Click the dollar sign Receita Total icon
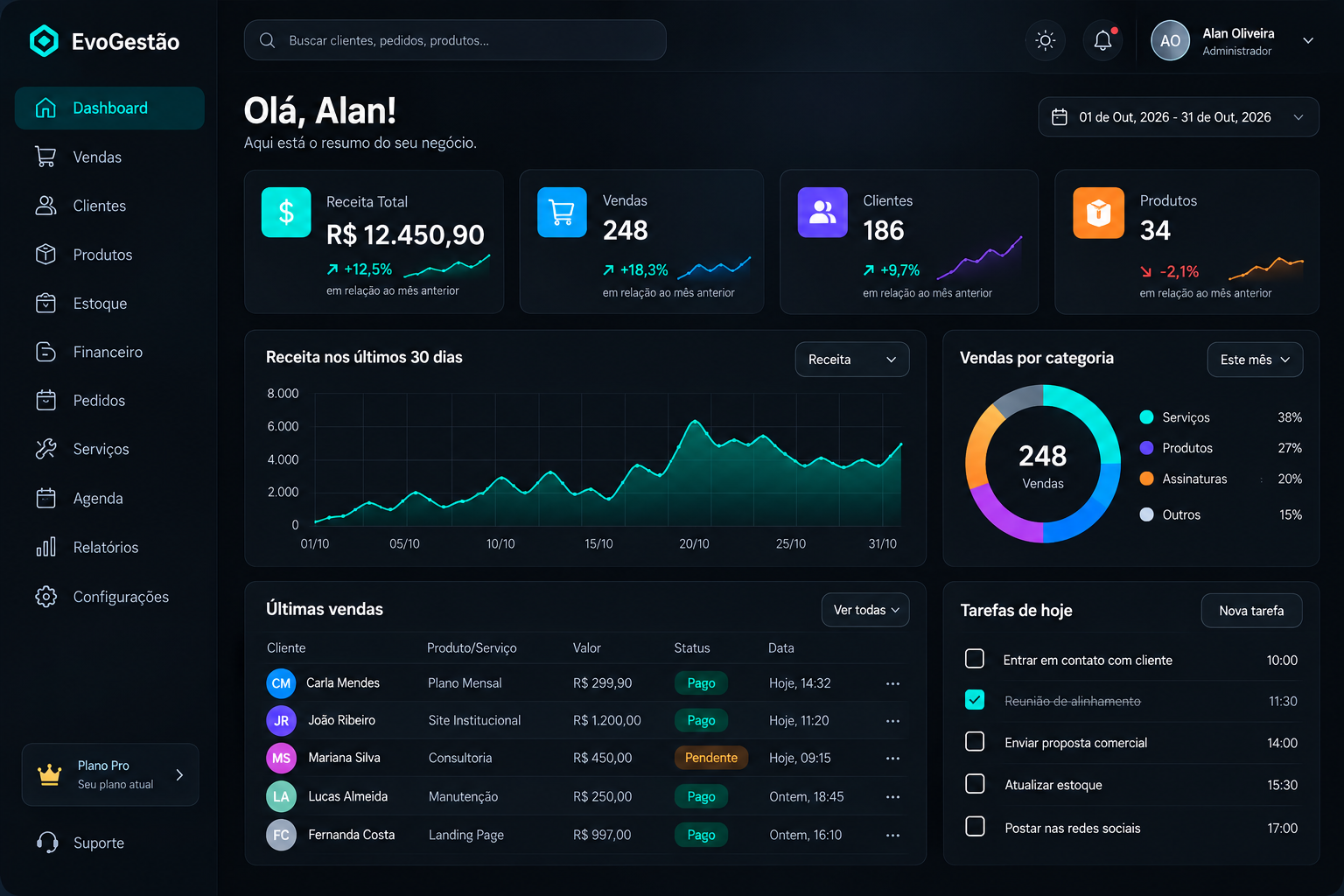This screenshot has height=896, width=1344. click(286, 213)
